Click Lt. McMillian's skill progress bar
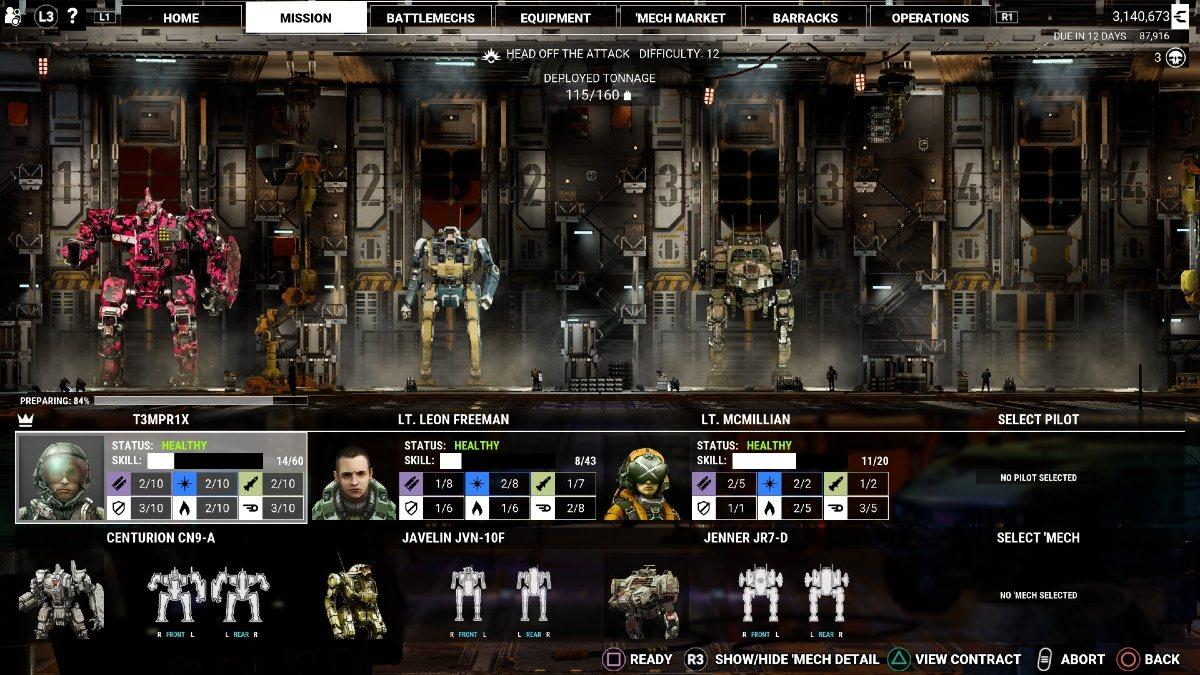 click(788, 461)
